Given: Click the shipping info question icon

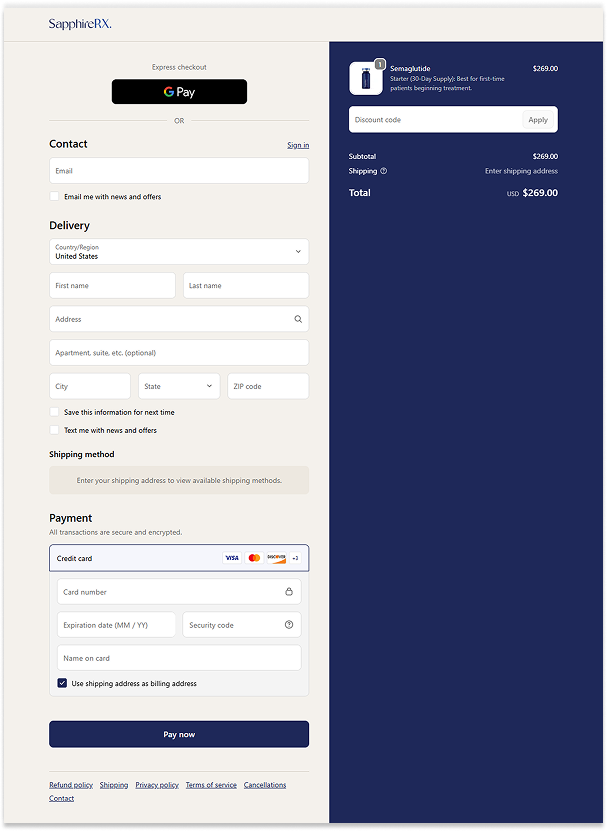Looking at the screenshot, I should [384, 171].
